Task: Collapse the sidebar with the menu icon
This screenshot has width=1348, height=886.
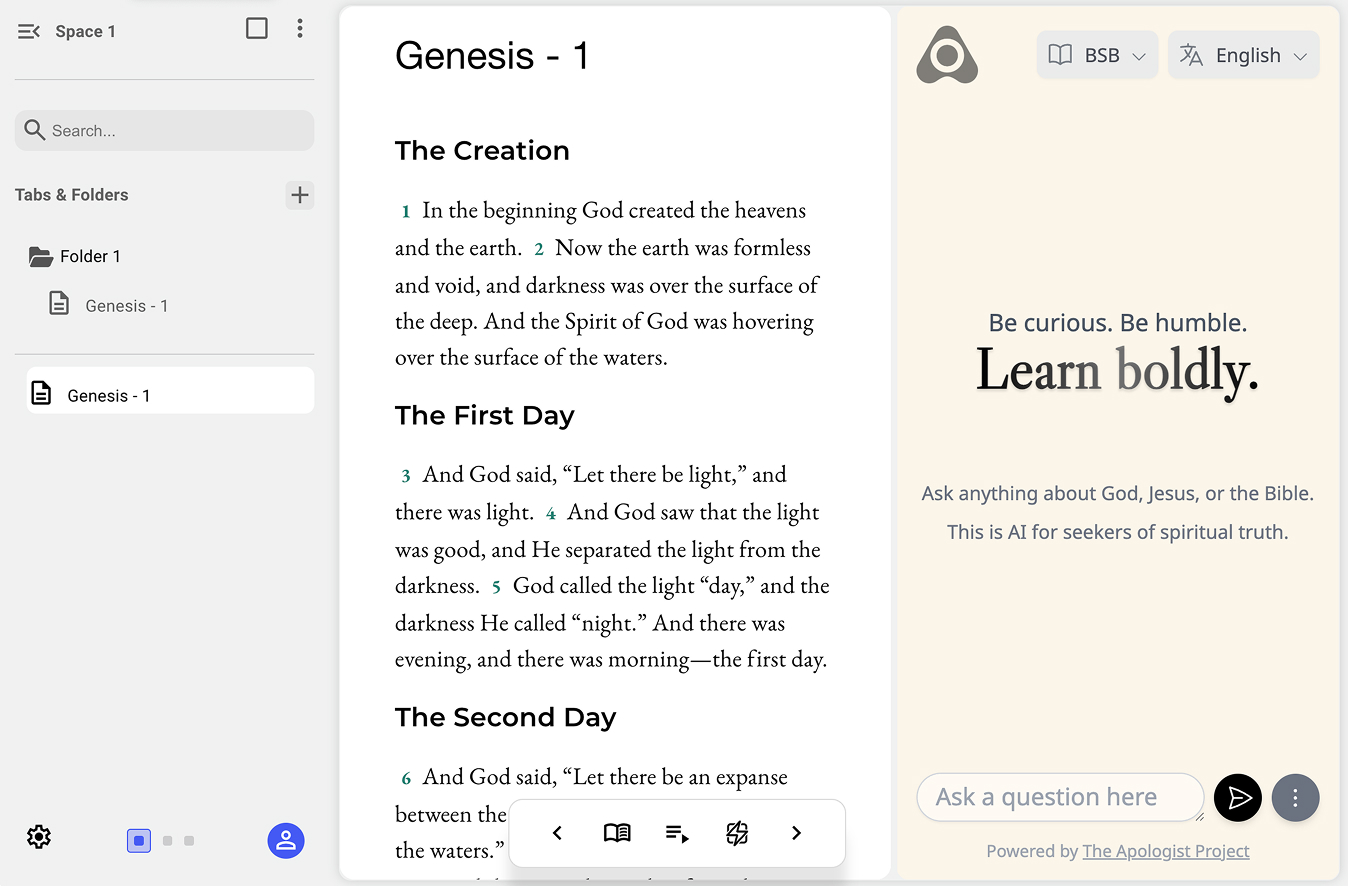Action: (x=29, y=31)
